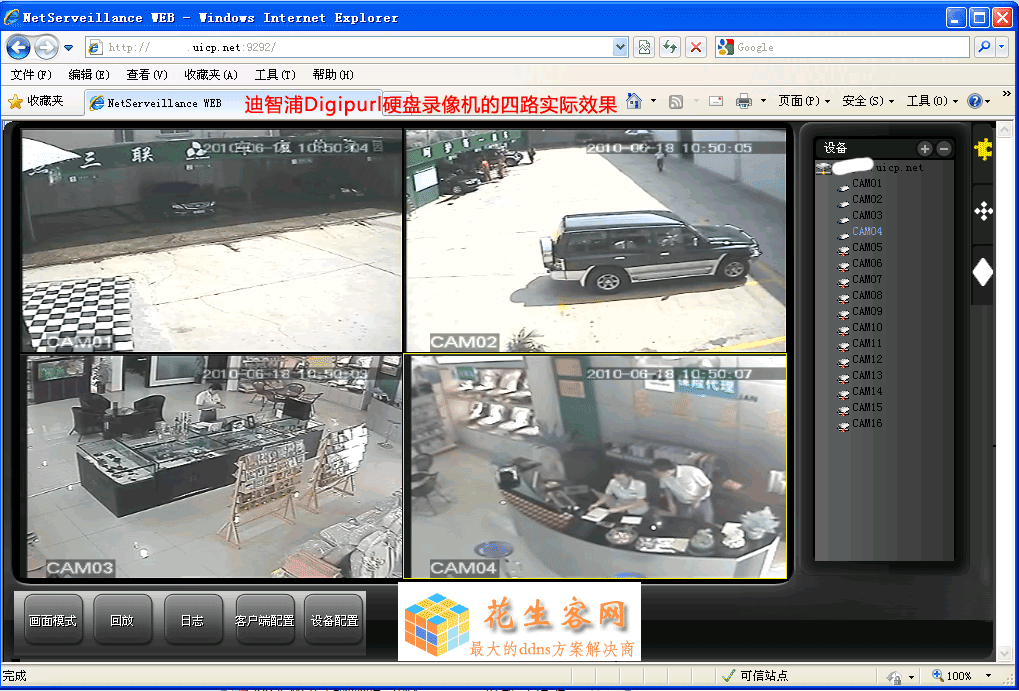The height and width of the screenshot is (691, 1019).
Task: Open recent pages dropdown beside Forward arrow
Action: click(68, 47)
